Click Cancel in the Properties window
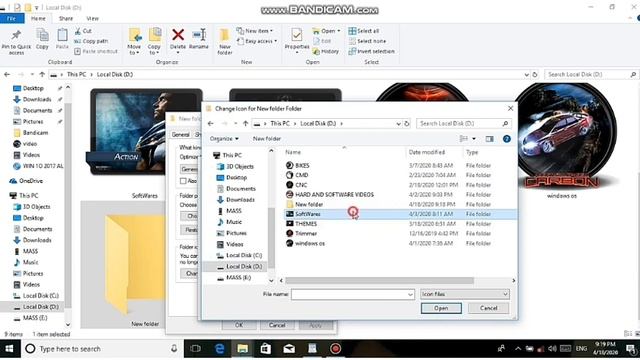 pyautogui.click(x=277, y=325)
